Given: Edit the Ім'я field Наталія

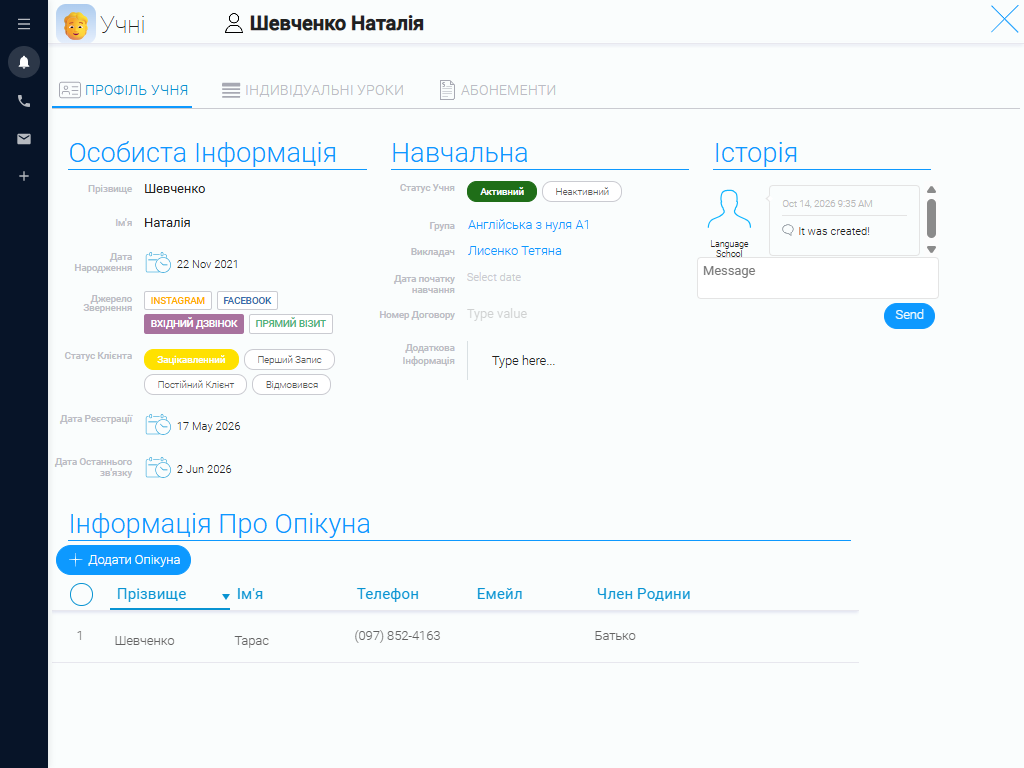Looking at the screenshot, I should (x=167, y=223).
